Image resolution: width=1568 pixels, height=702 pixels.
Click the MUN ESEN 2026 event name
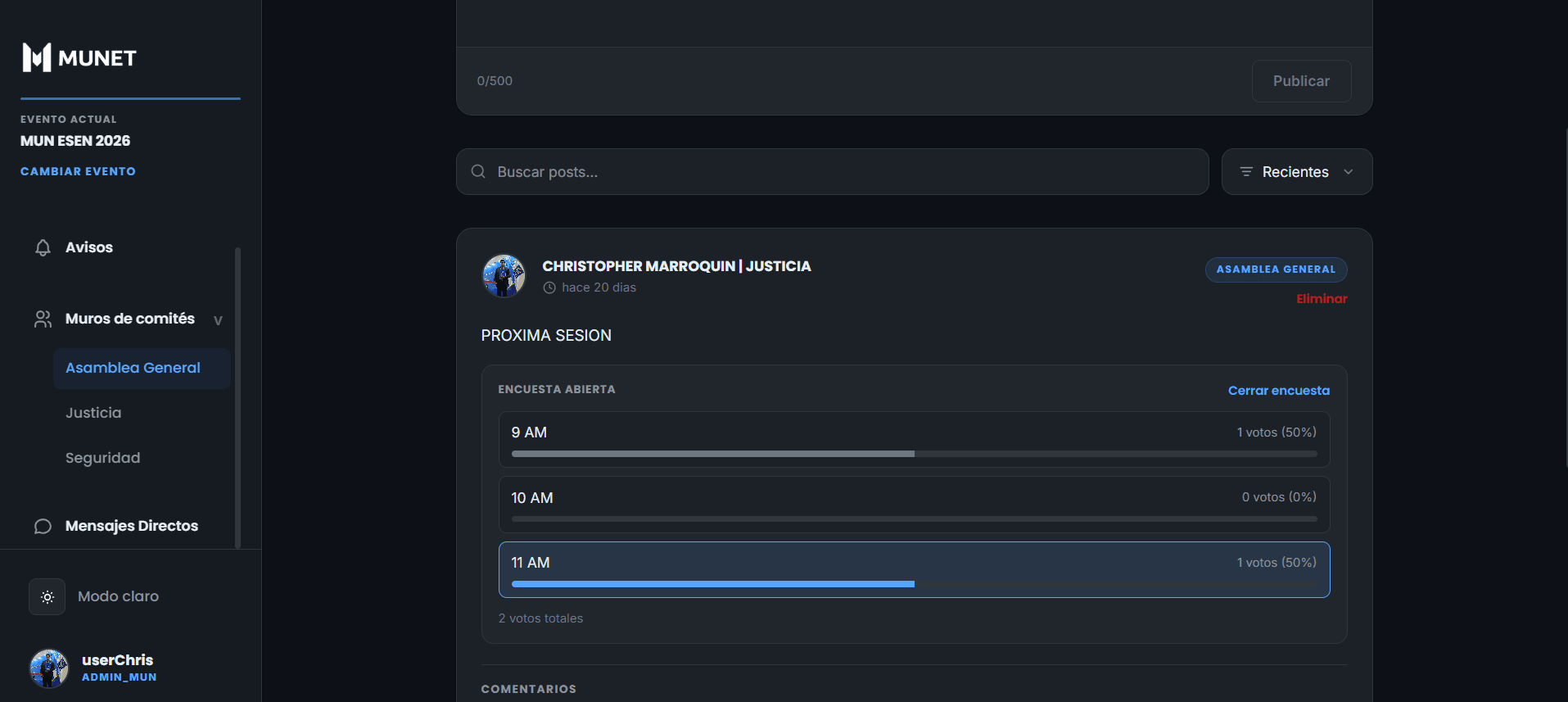(75, 141)
